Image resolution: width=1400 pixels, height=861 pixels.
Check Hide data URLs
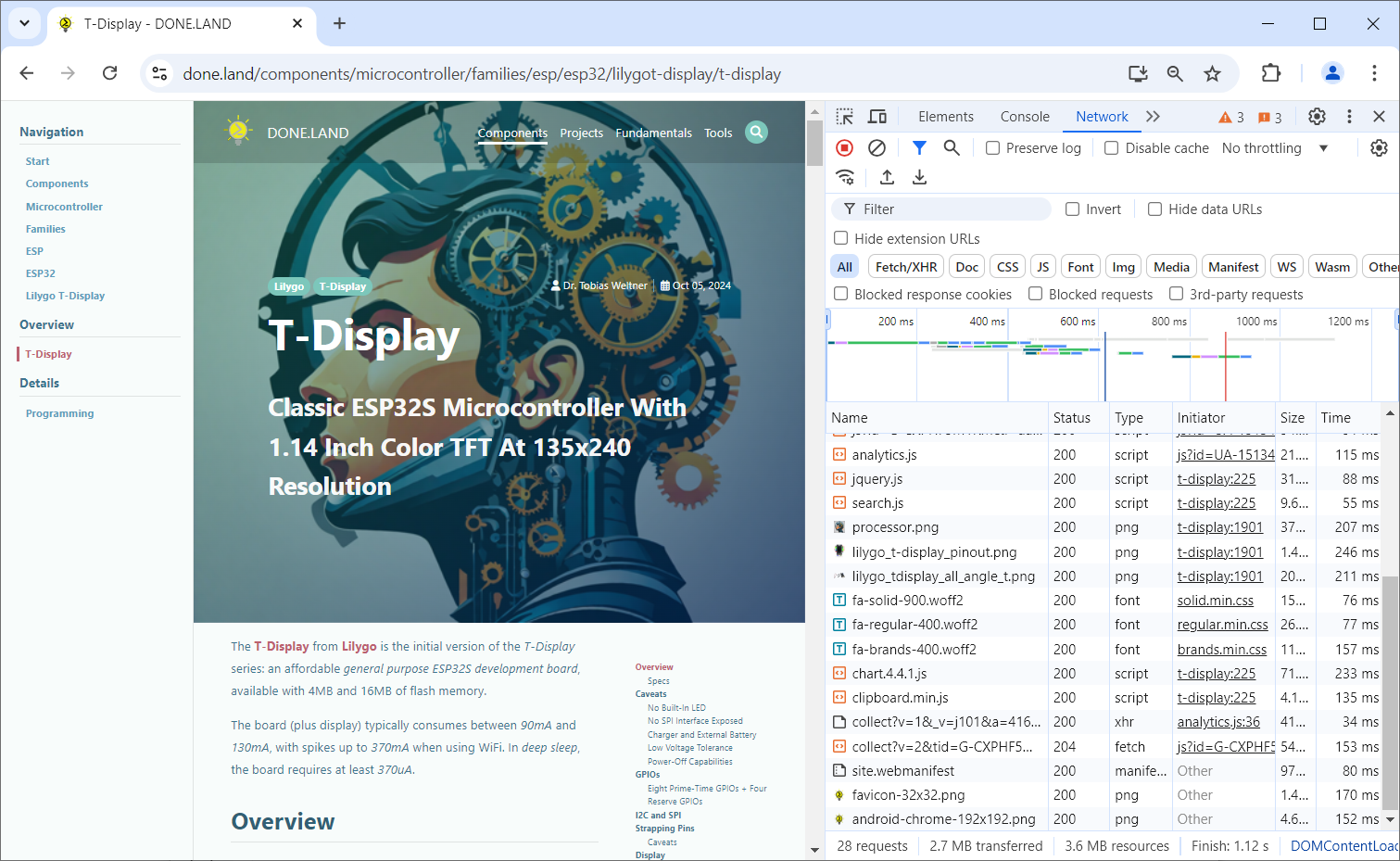click(1154, 209)
